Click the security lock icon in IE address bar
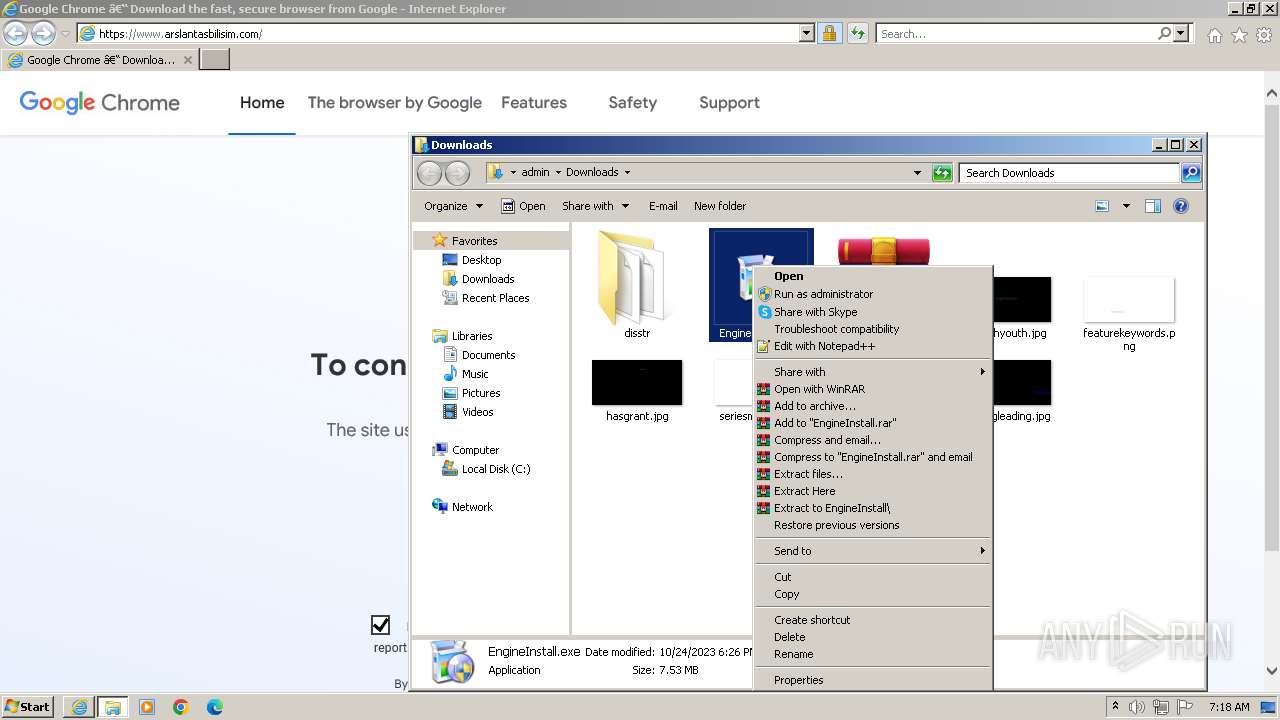The image size is (1280, 720). click(829, 33)
